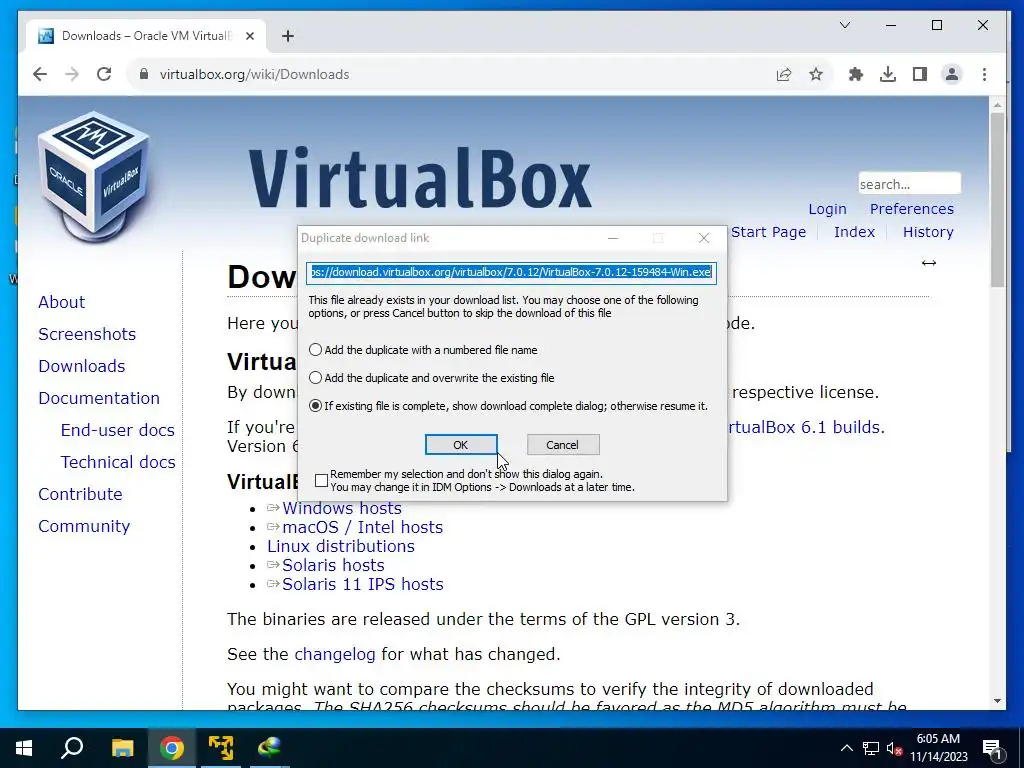Open the Windows Start menu
Screen dimensions: 1024x768
(24, 748)
